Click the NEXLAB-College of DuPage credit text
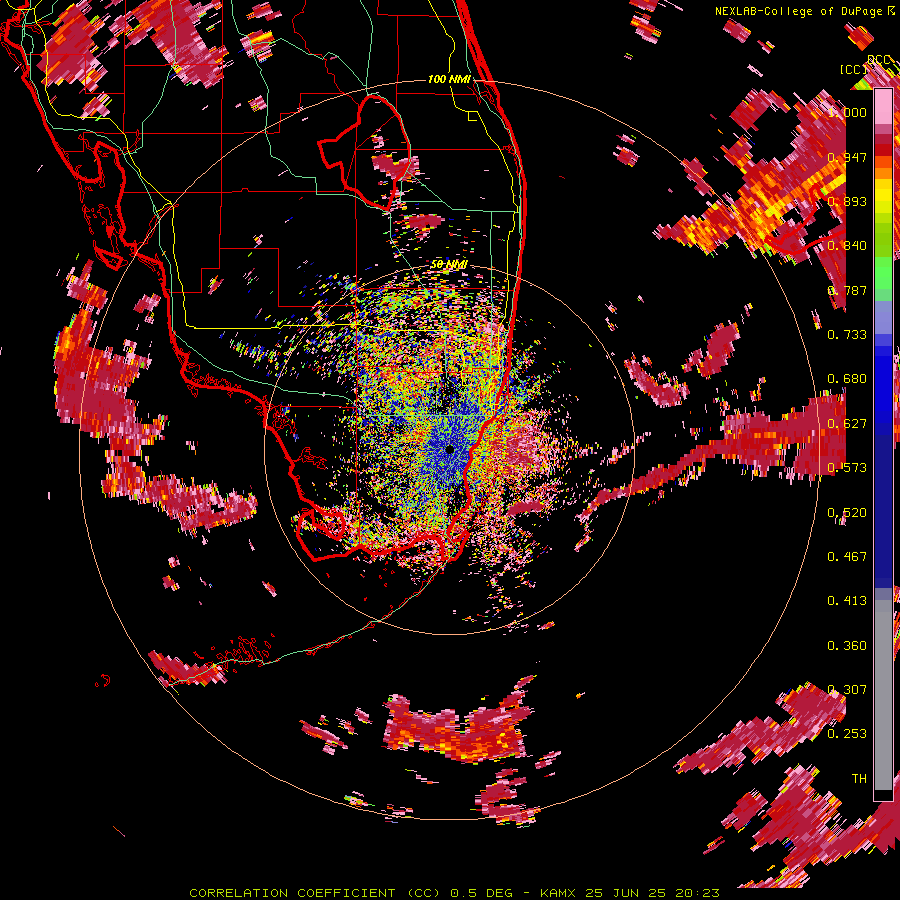The height and width of the screenshot is (900, 900). click(800, 11)
